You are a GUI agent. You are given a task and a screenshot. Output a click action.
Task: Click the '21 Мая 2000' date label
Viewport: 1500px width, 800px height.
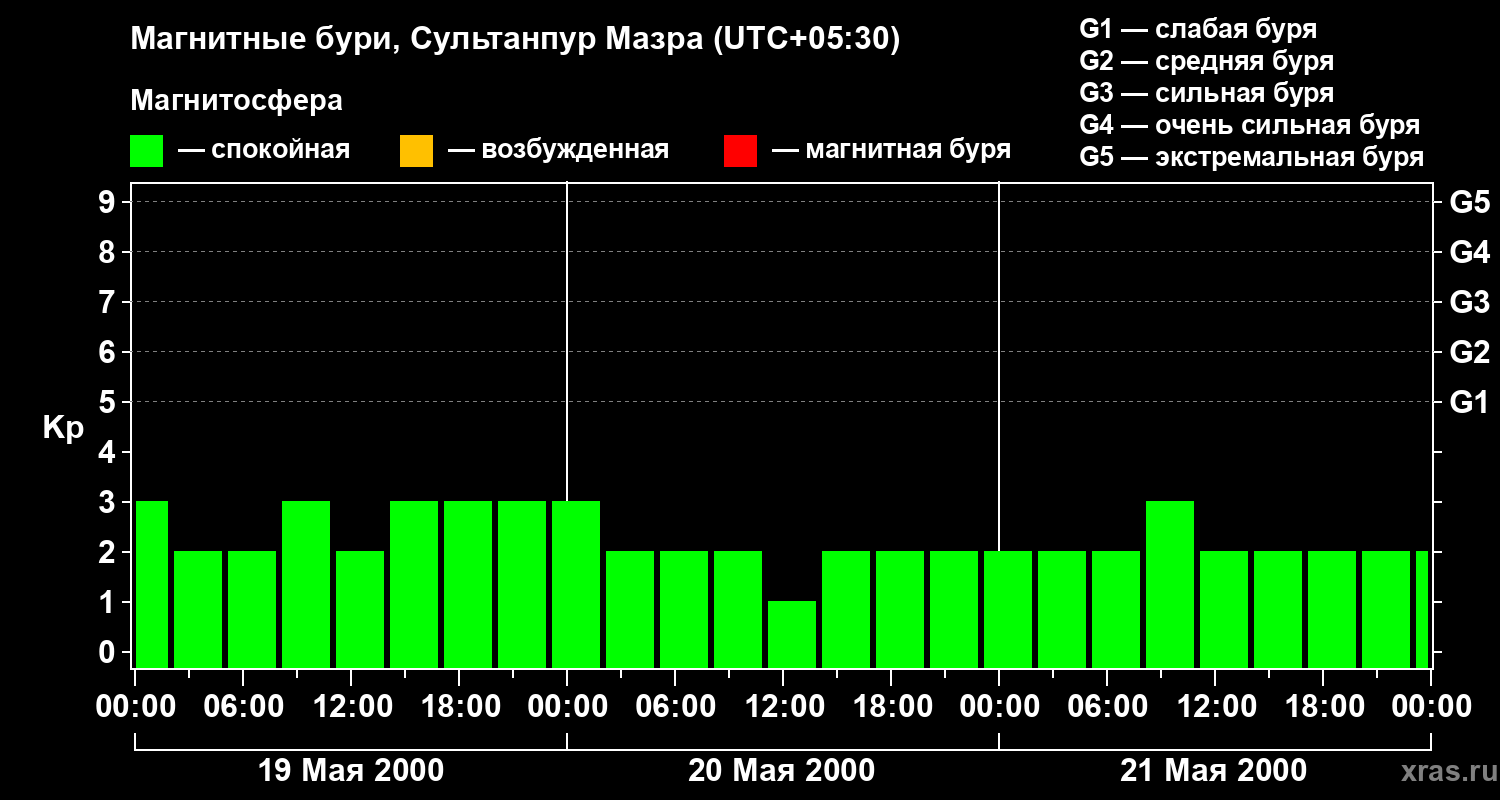coord(1213,770)
